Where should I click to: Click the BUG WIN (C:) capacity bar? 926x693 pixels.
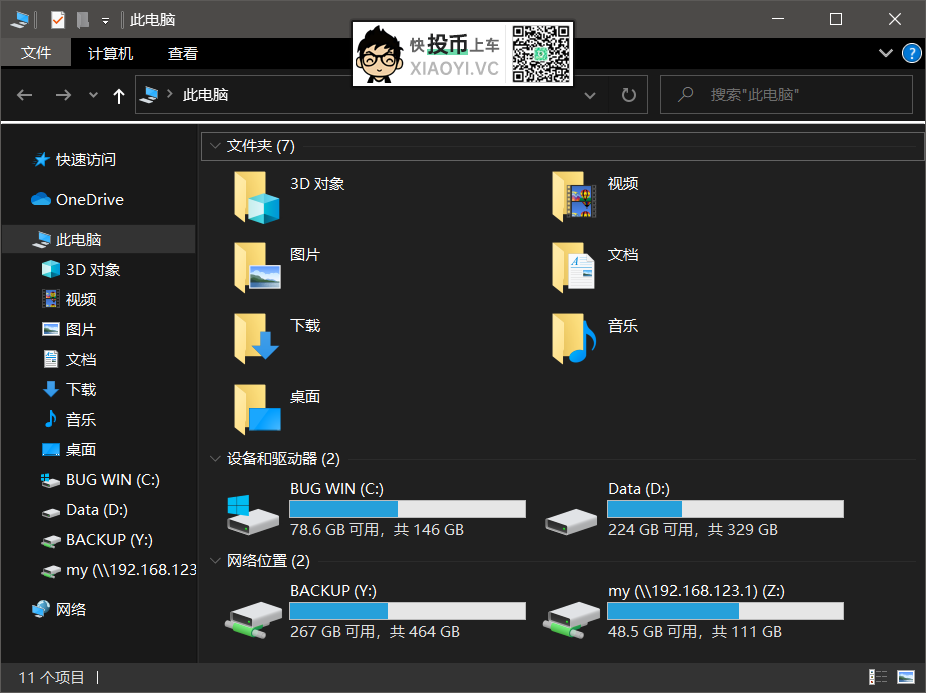click(x=406, y=509)
